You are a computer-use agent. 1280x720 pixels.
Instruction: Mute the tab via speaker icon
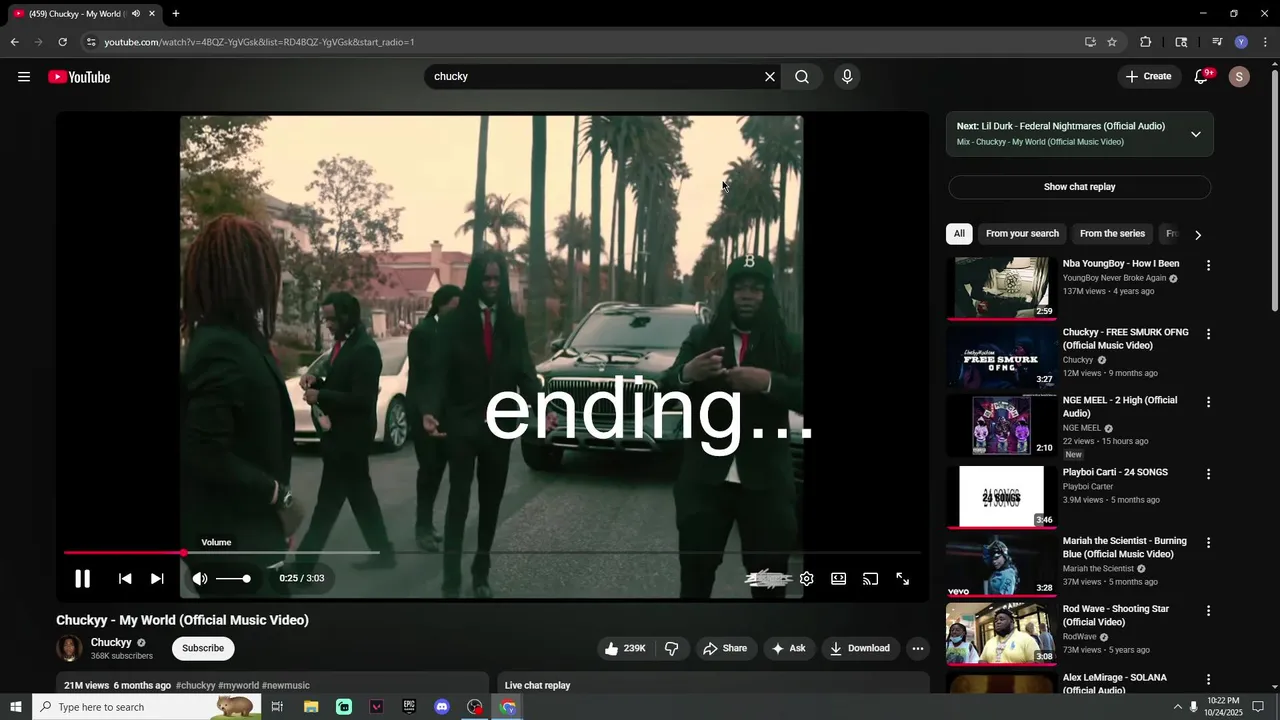[135, 14]
